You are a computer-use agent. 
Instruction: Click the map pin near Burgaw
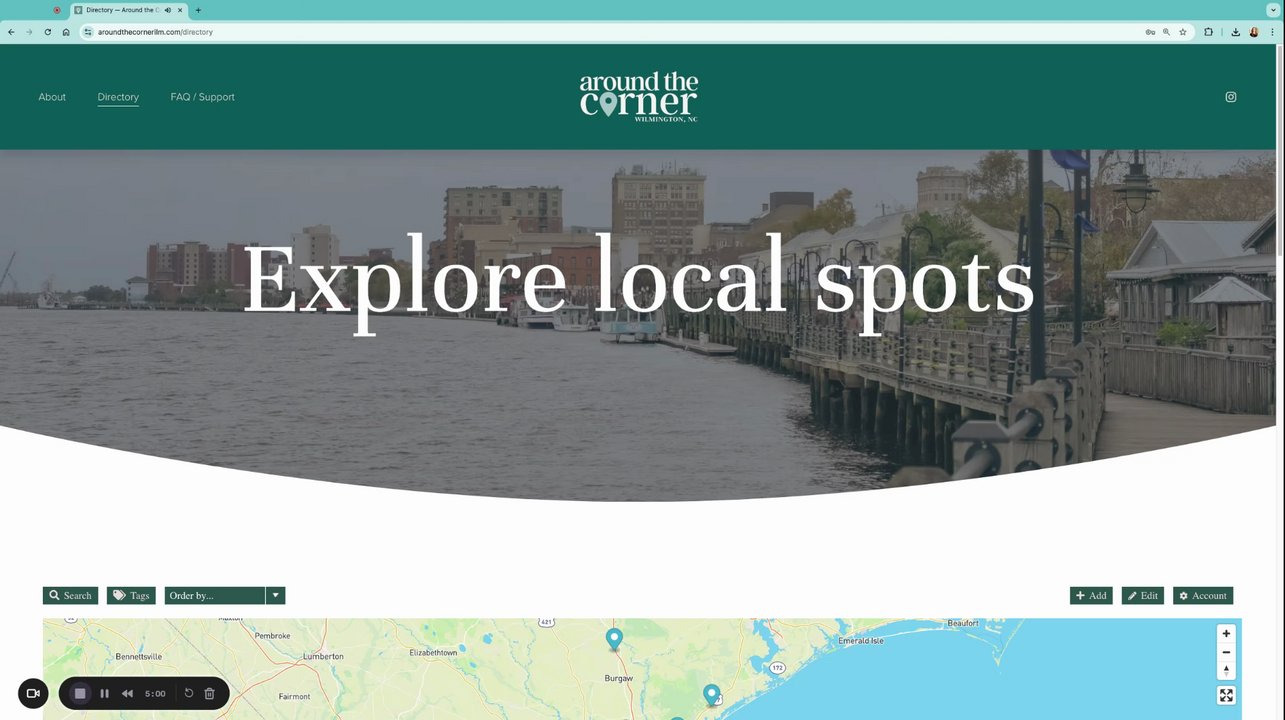pyautogui.click(x=614, y=638)
